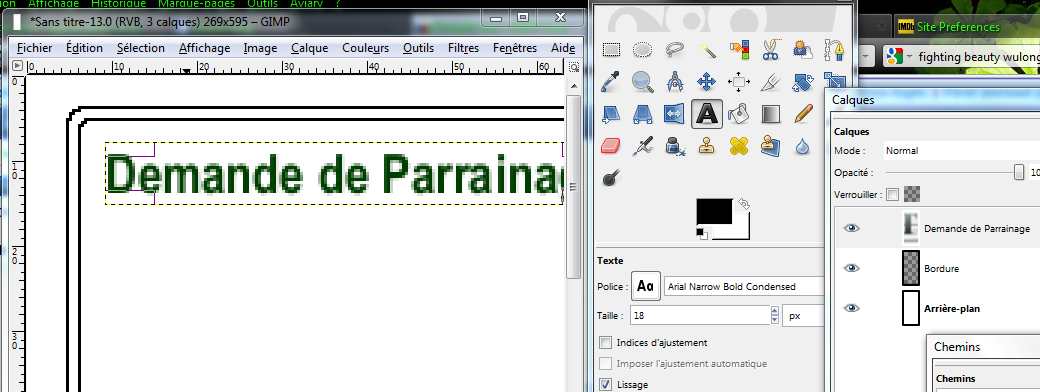The width and height of the screenshot is (1040, 392).
Task: Select the Heal bandage tool
Action: click(x=739, y=146)
